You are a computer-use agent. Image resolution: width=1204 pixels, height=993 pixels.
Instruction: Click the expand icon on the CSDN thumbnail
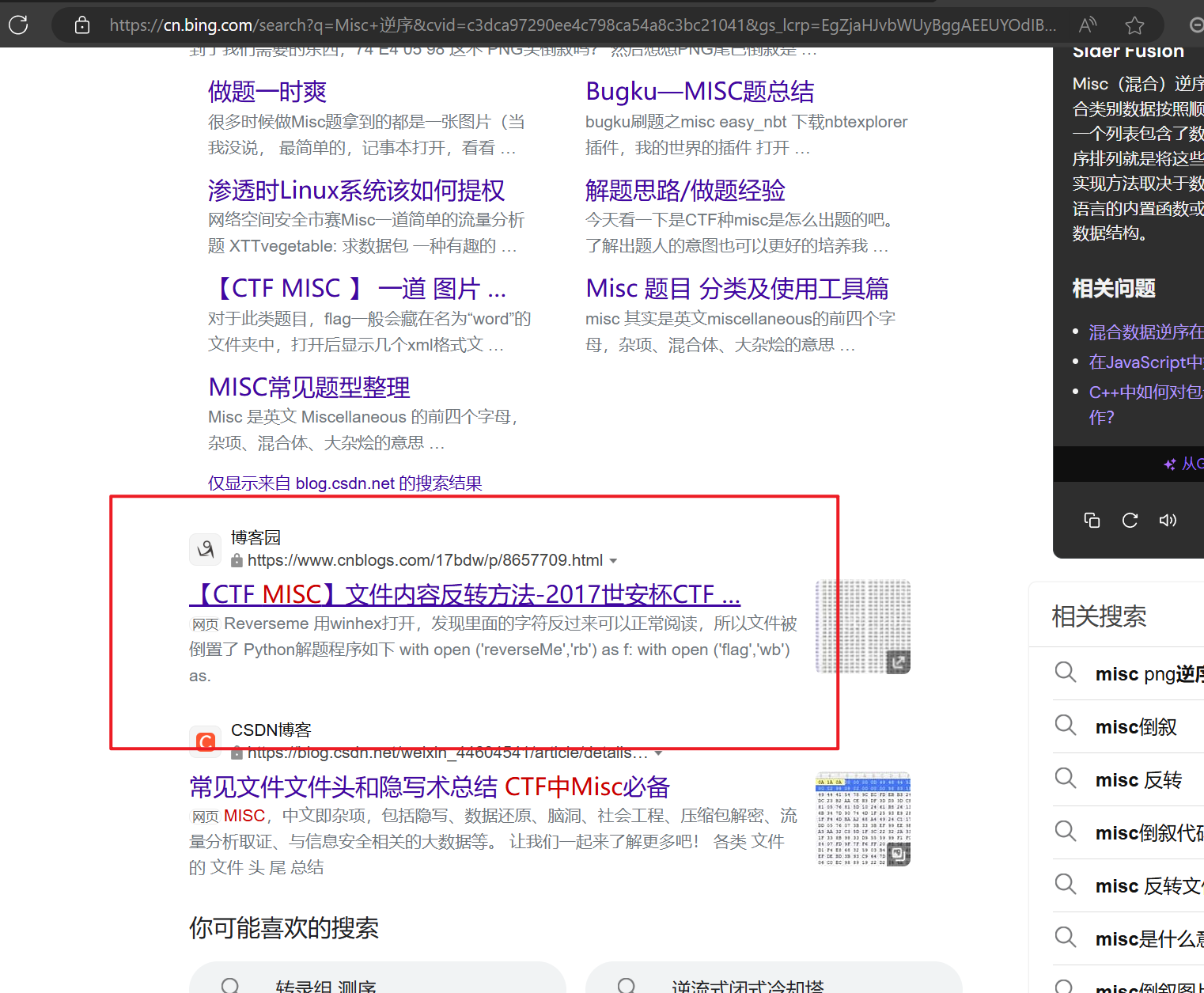(x=899, y=855)
